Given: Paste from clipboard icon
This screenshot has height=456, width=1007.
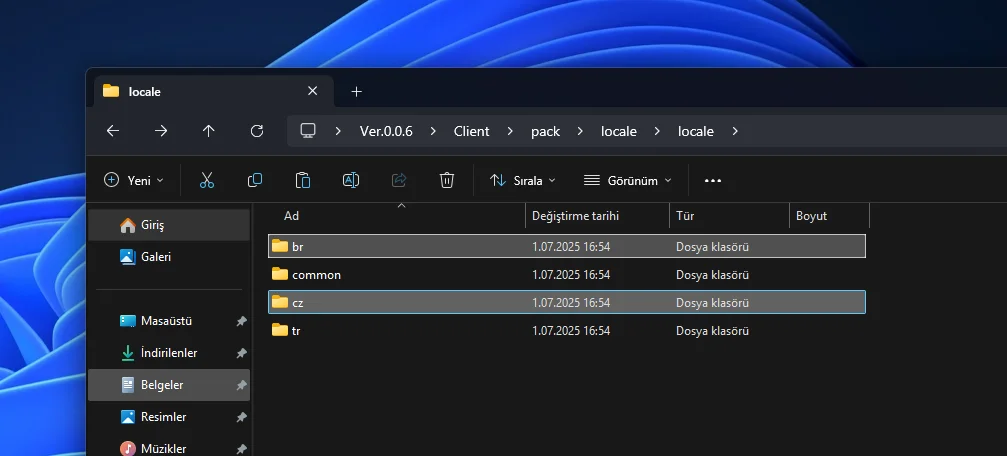Looking at the screenshot, I should tap(303, 180).
